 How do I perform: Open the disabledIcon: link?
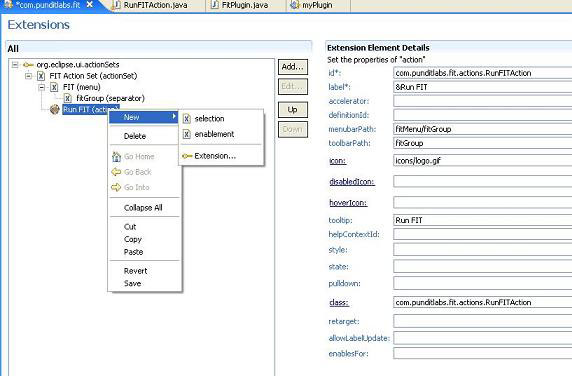coord(352,182)
